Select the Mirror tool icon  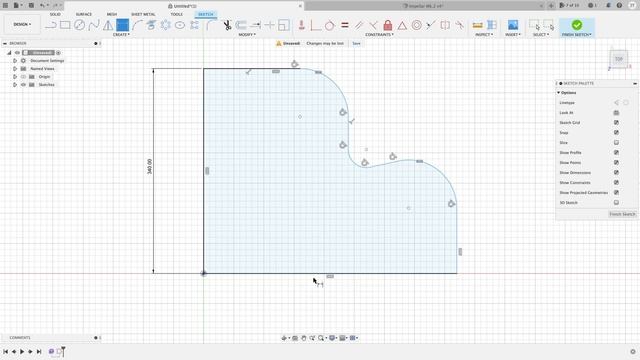point(108,25)
